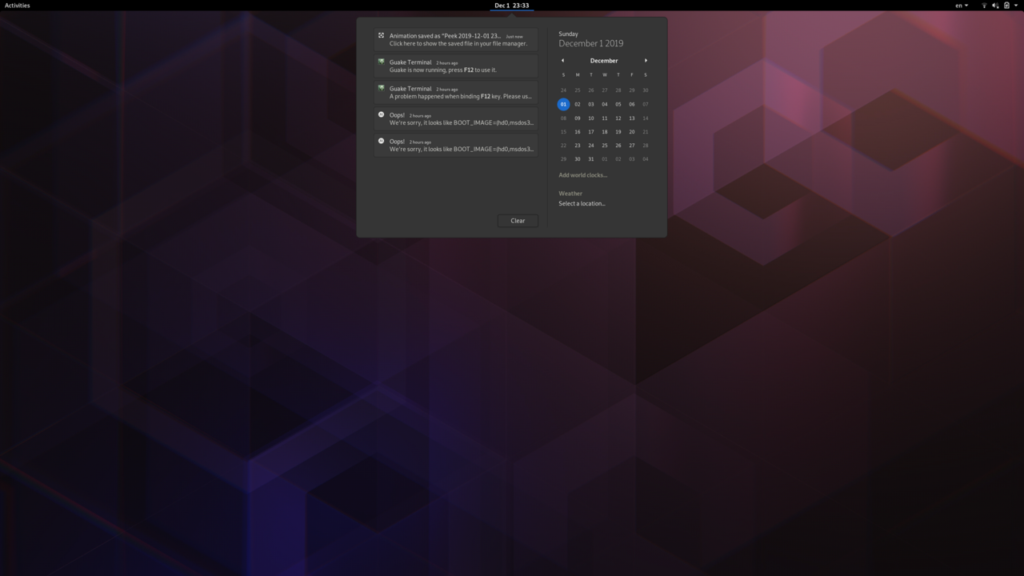The height and width of the screenshot is (576, 1024).
Task: Select day 05 in the calendar
Action: coord(618,104)
